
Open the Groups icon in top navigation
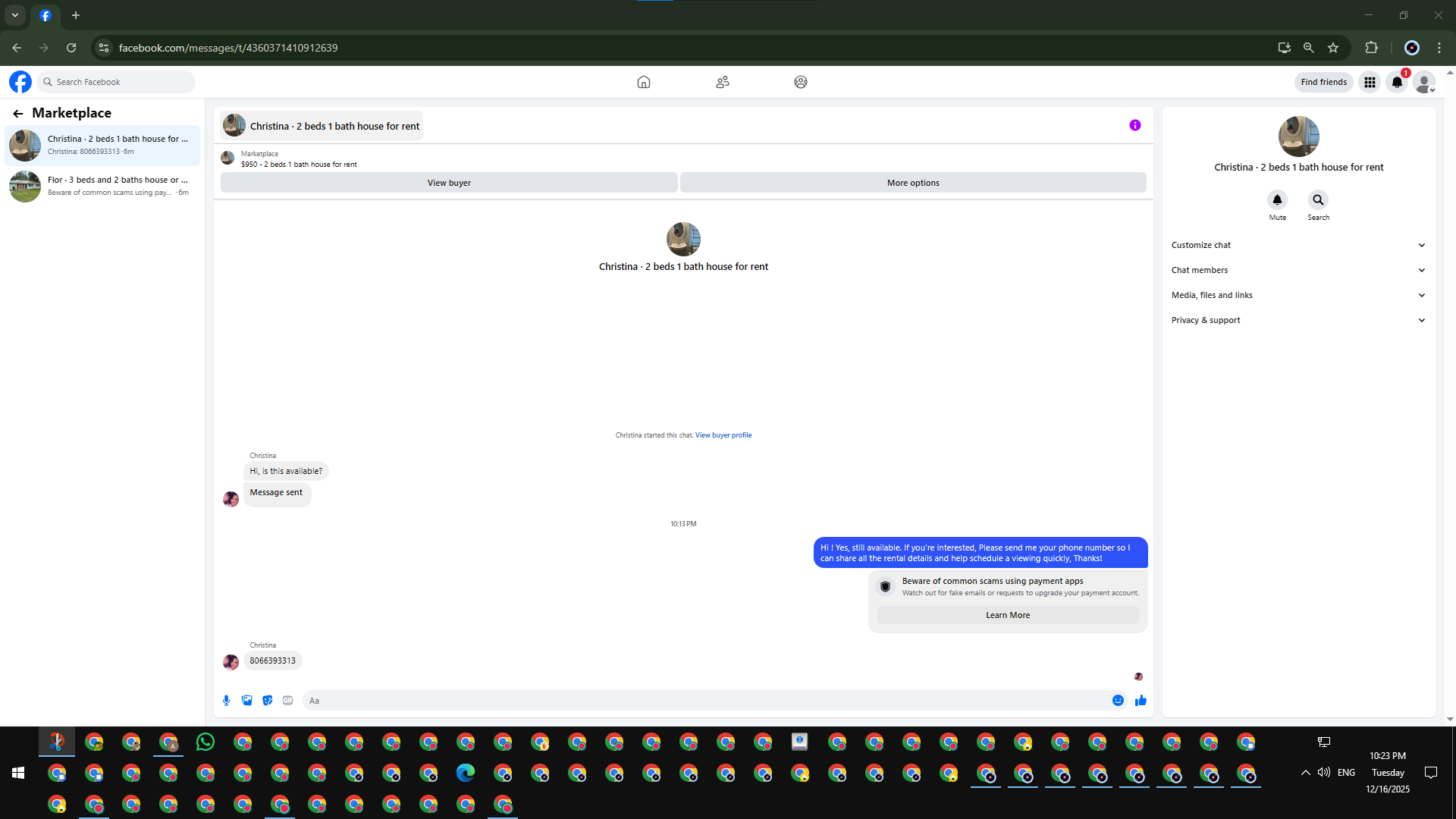click(801, 82)
